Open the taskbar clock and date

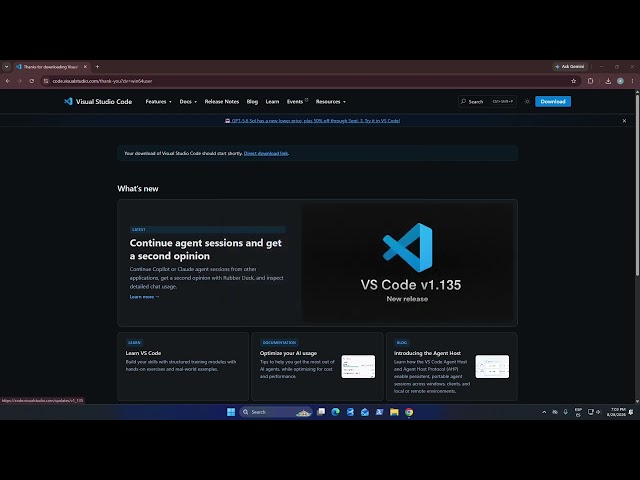(x=616, y=412)
